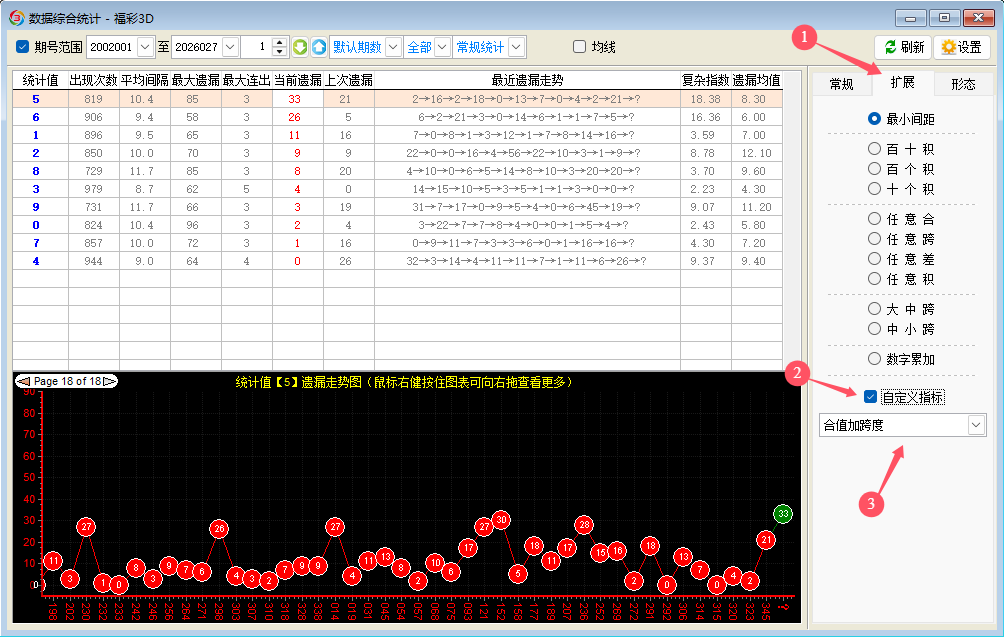Switch to the 常规 tab
The image size is (1004, 637).
841,84
